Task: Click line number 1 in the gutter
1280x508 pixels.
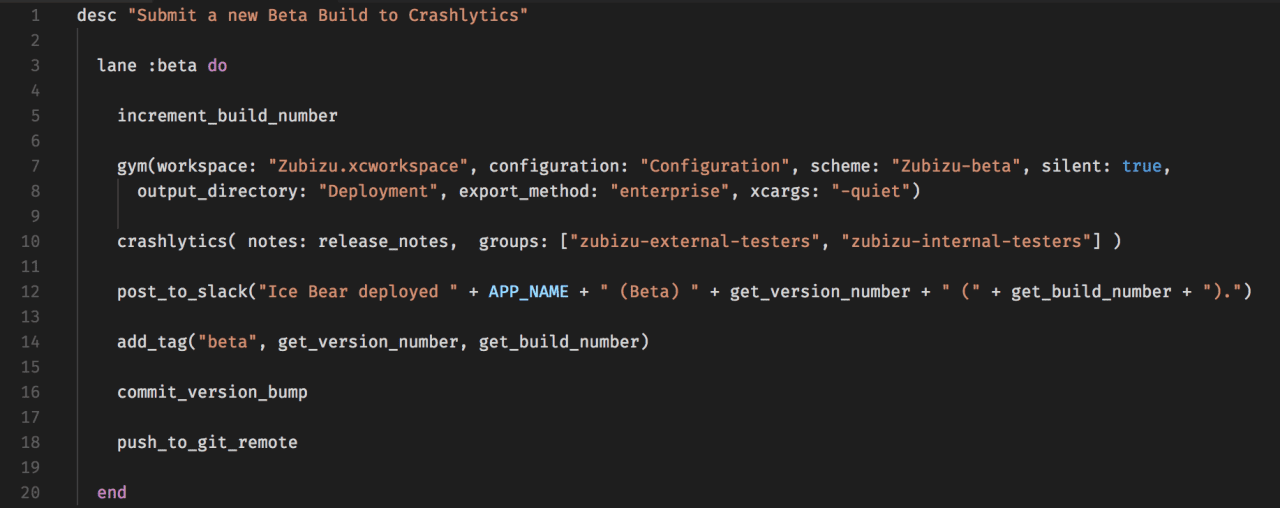Action: 36,16
